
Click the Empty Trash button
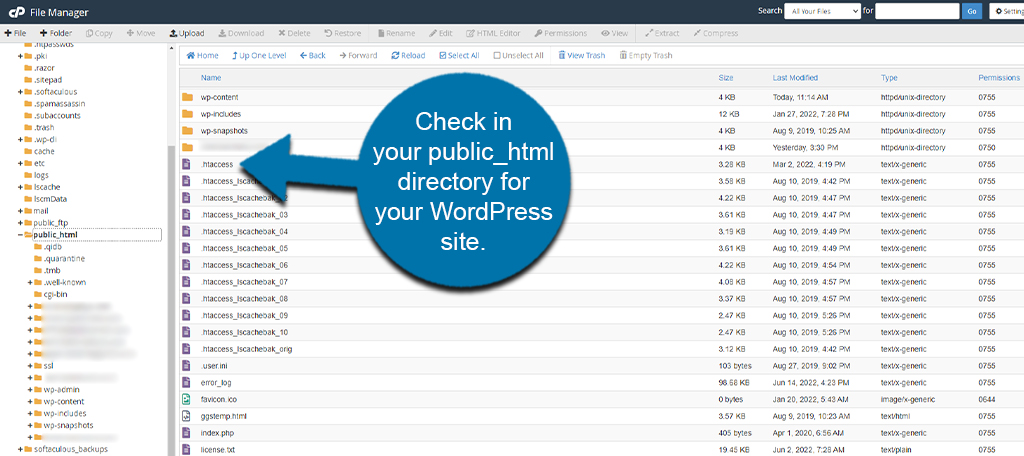(x=646, y=56)
